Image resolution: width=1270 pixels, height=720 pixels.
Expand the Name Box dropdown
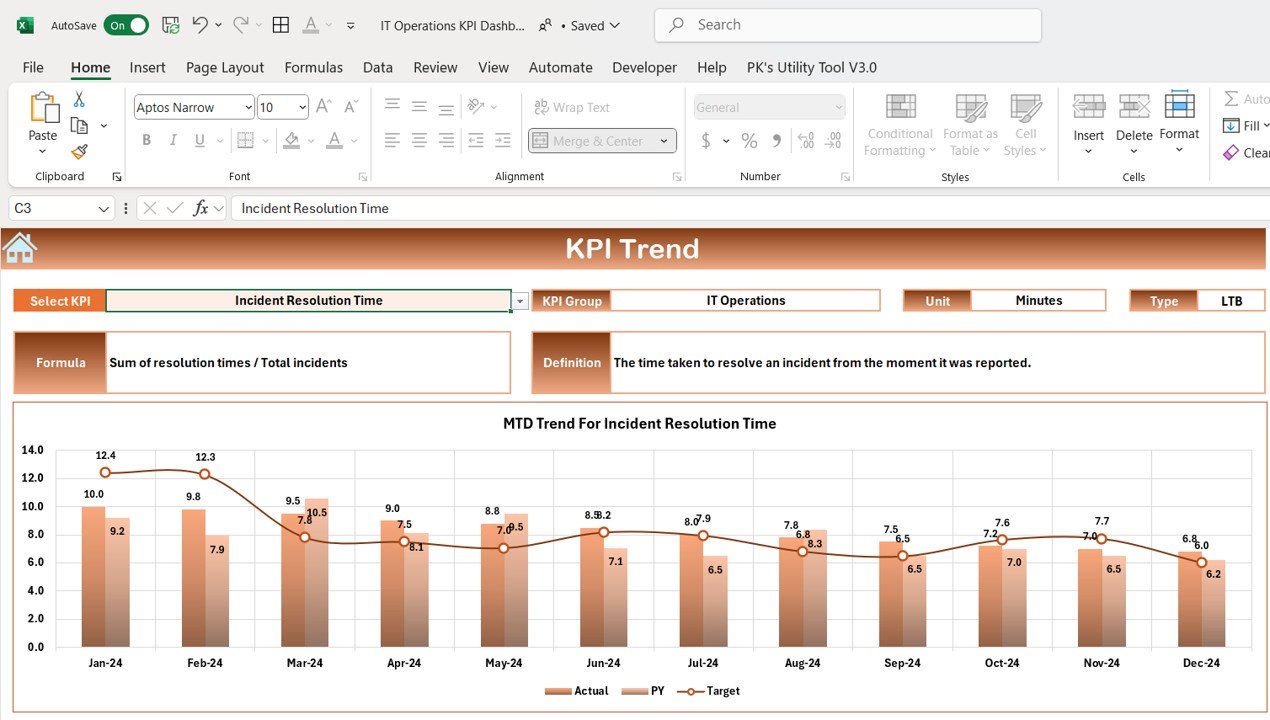(104, 208)
